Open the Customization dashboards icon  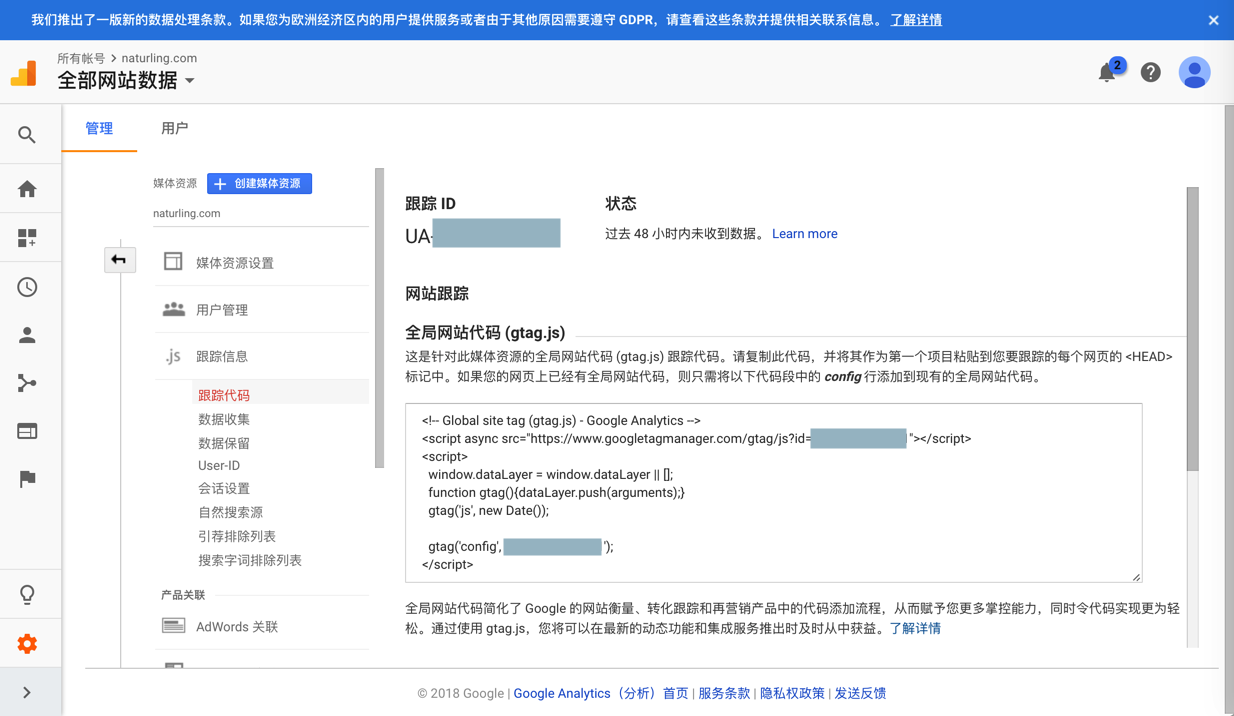tap(27, 238)
